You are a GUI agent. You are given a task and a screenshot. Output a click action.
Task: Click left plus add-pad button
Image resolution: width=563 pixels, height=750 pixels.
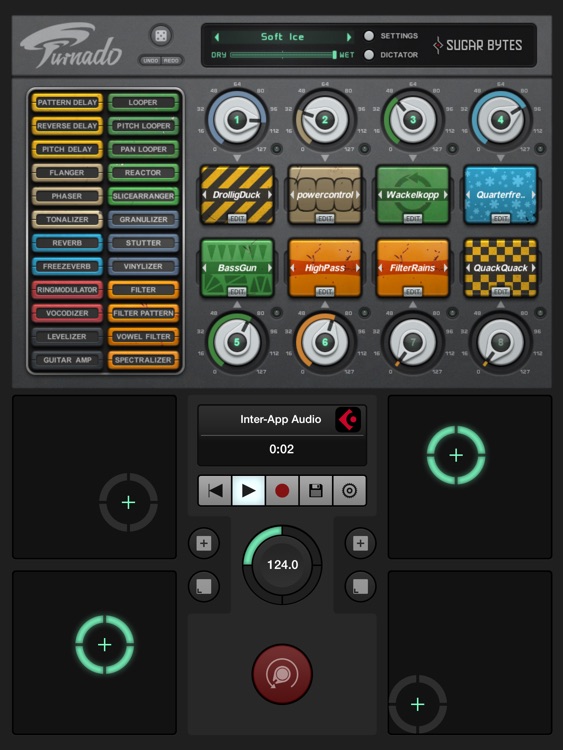[x=204, y=543]
